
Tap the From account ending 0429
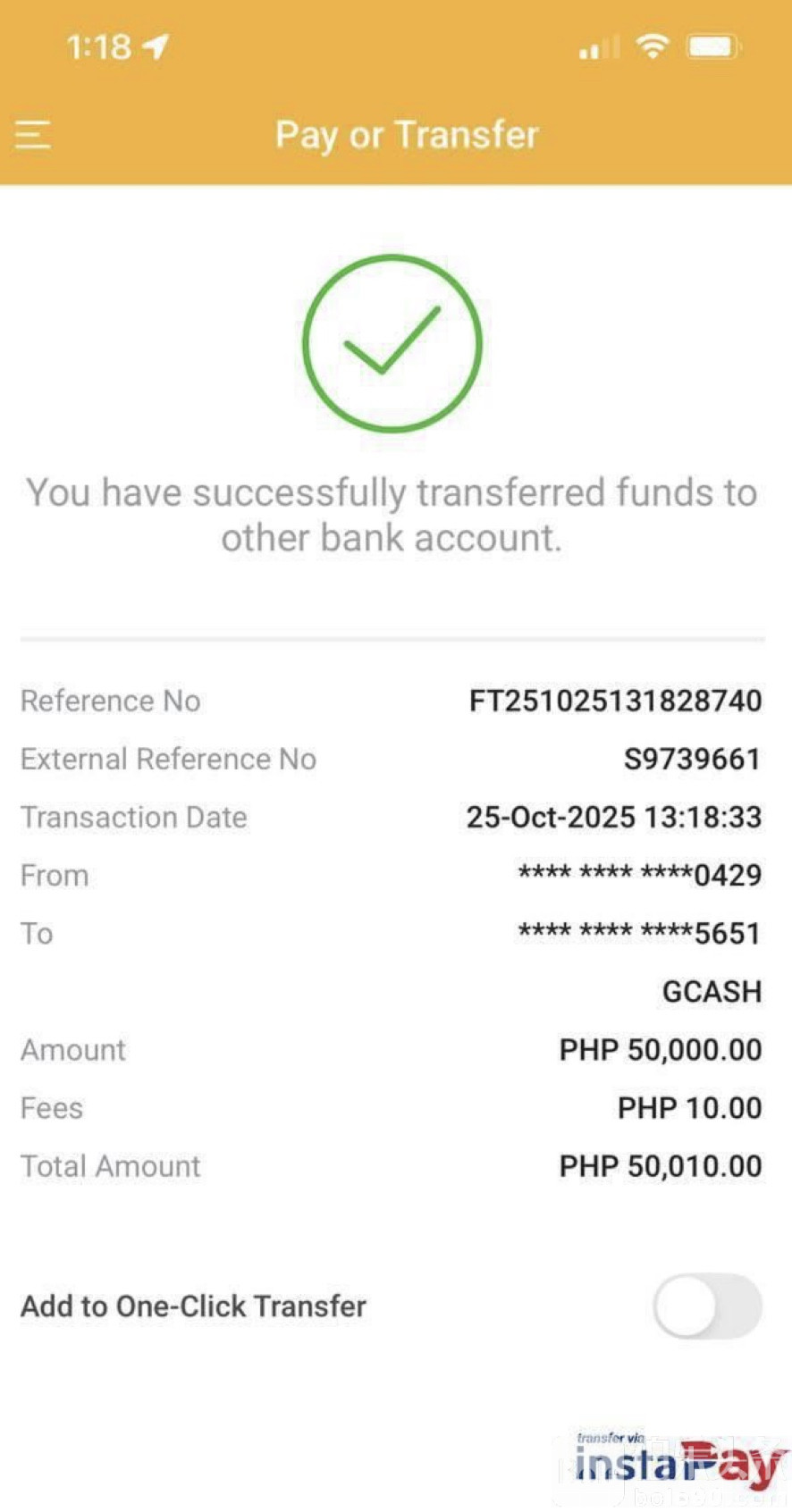point(639,875)
